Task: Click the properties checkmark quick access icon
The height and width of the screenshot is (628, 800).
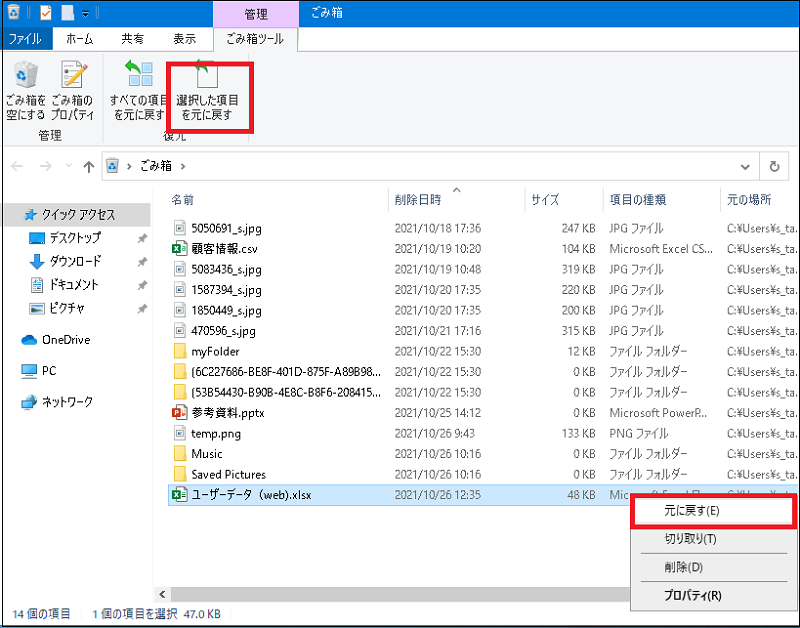Action: [x=46, y=13]
